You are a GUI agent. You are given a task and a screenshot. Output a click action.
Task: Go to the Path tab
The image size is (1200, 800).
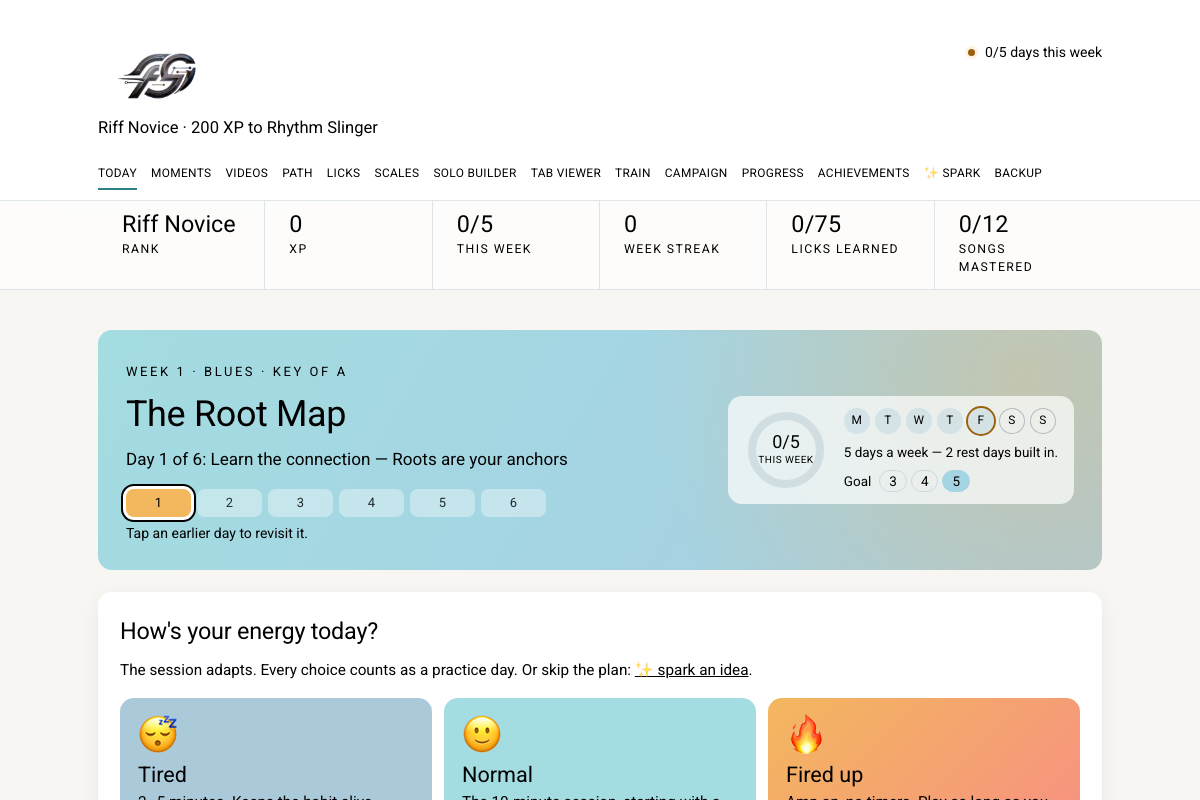pyautogui.click(x=297, y=173)
